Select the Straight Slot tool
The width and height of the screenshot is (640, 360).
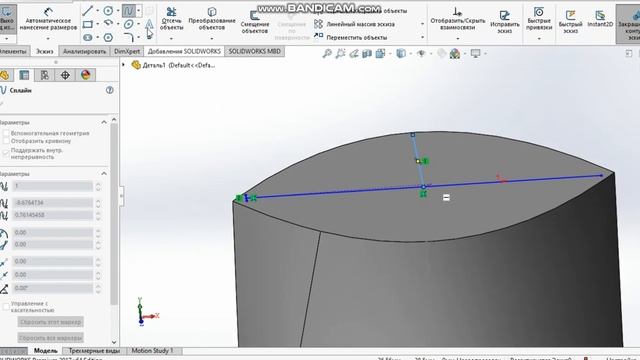(87, 38)
